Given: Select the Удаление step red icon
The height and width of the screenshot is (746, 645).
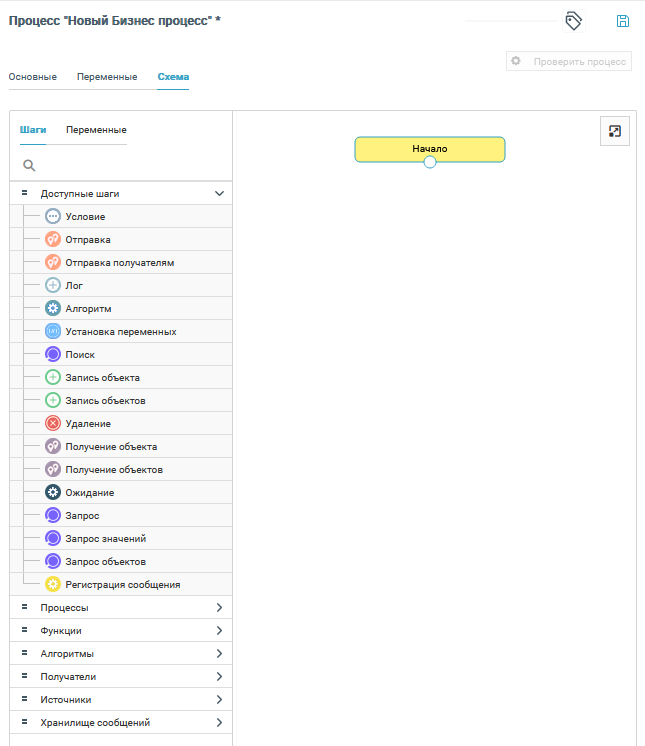Looking at the screenshot, I should [53, 424].
